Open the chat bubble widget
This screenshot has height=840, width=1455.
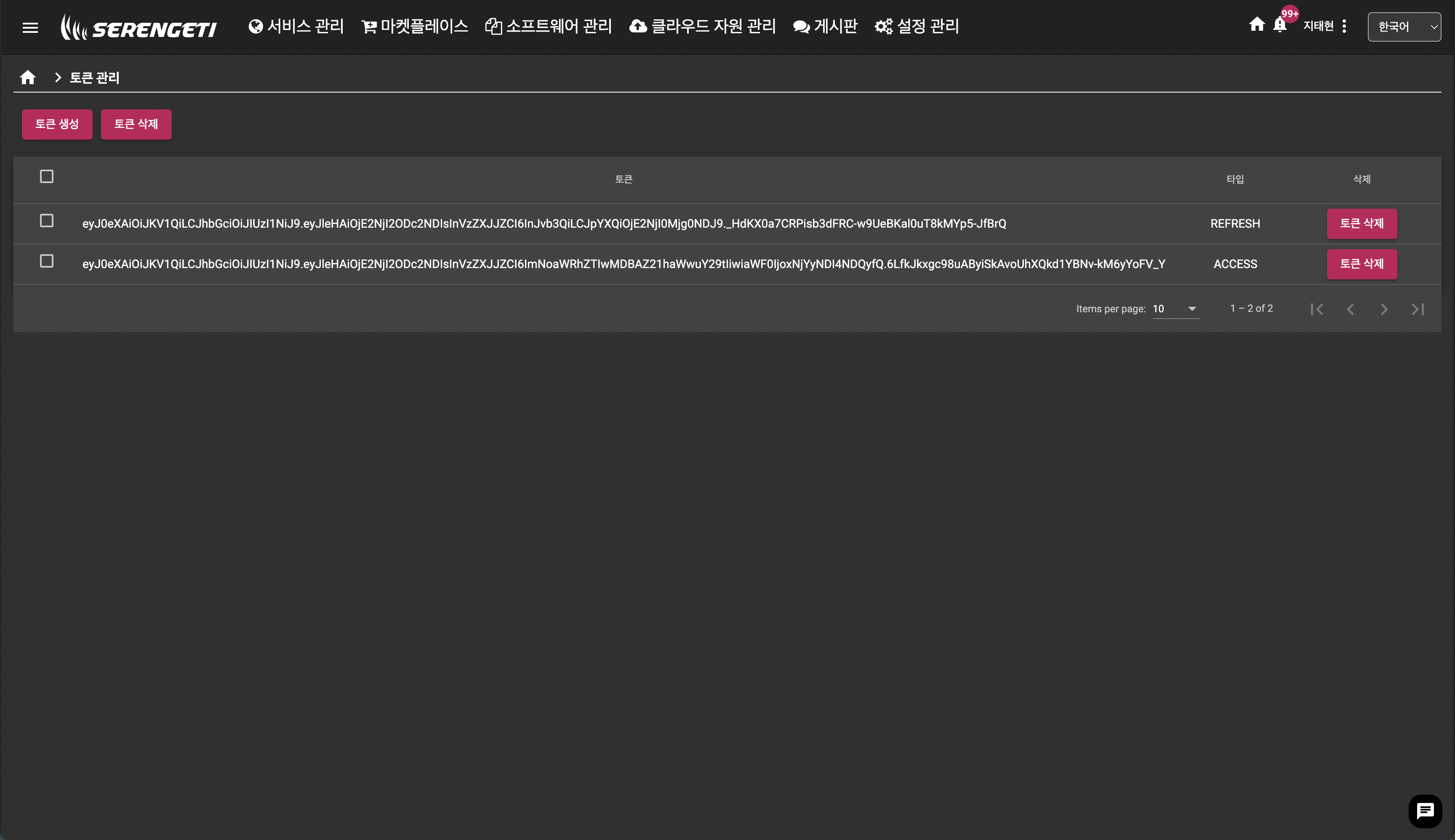(x=1425, y=811)
